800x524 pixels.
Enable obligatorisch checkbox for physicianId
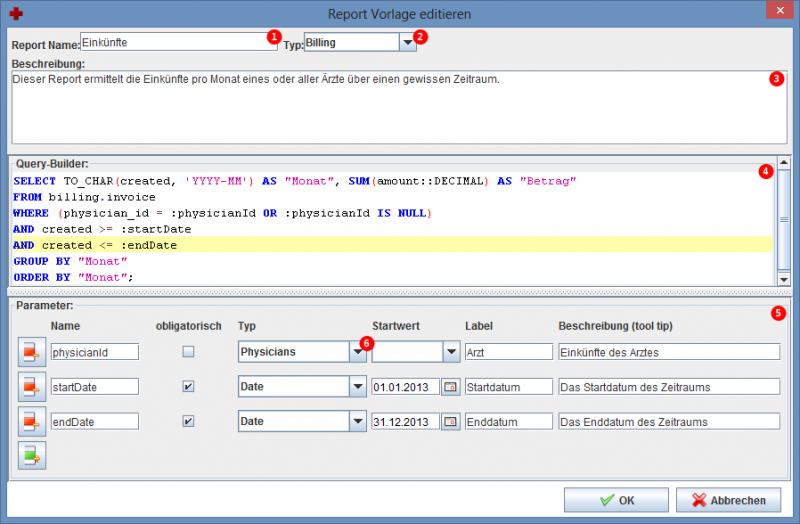[x=188, y=352]
